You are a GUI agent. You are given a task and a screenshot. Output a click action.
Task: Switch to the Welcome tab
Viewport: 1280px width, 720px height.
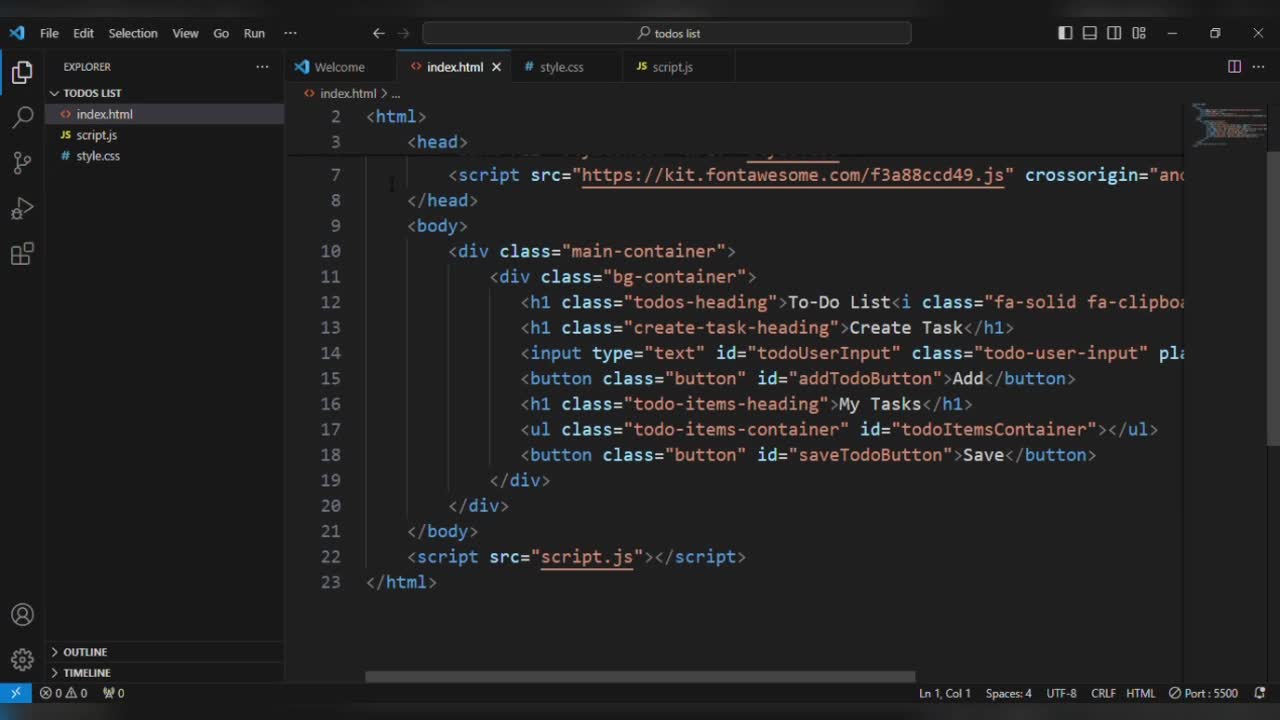point(340,67)
